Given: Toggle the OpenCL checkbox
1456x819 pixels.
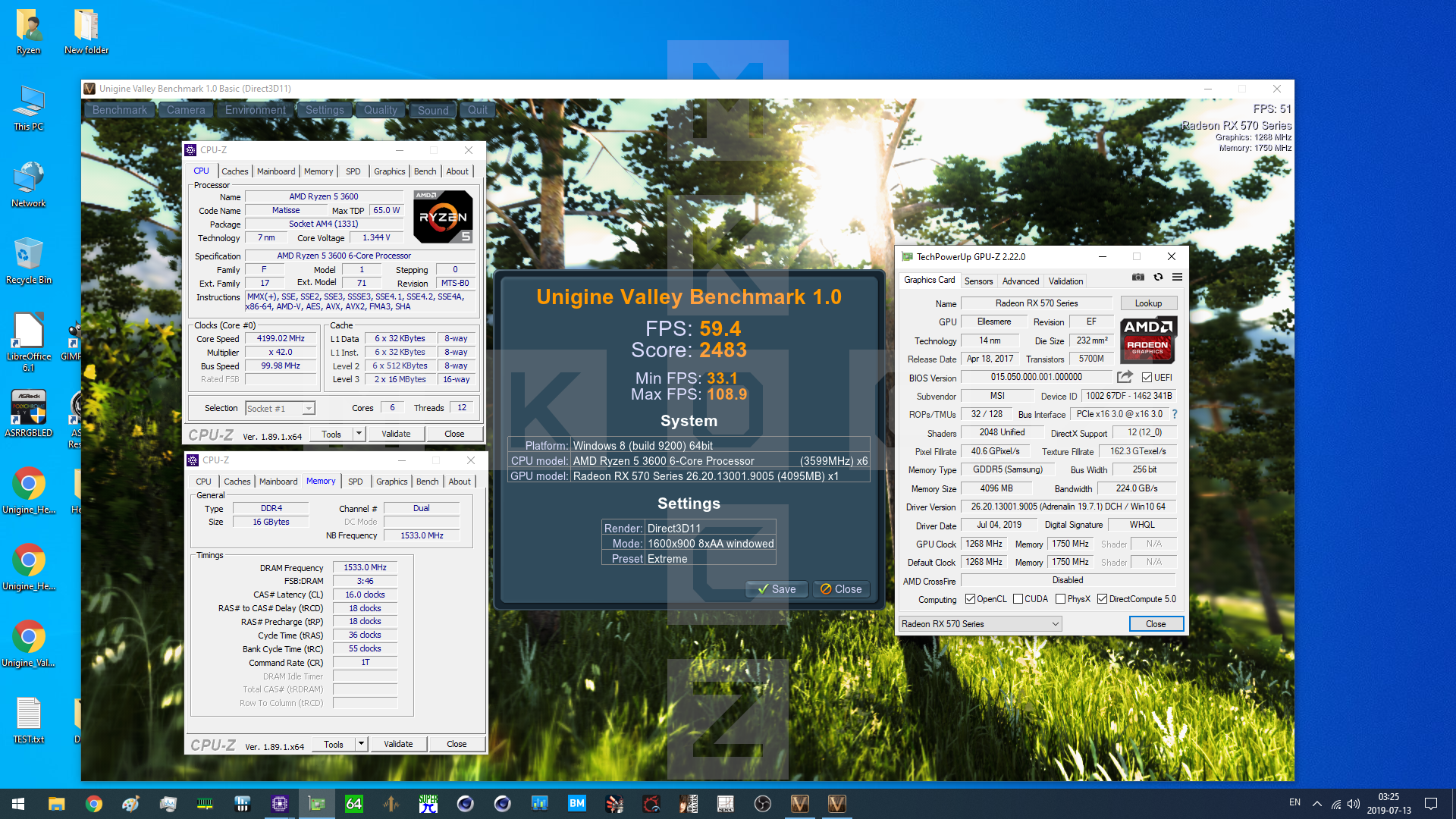Looking at the screenshot, I should (x=970, y=599).
